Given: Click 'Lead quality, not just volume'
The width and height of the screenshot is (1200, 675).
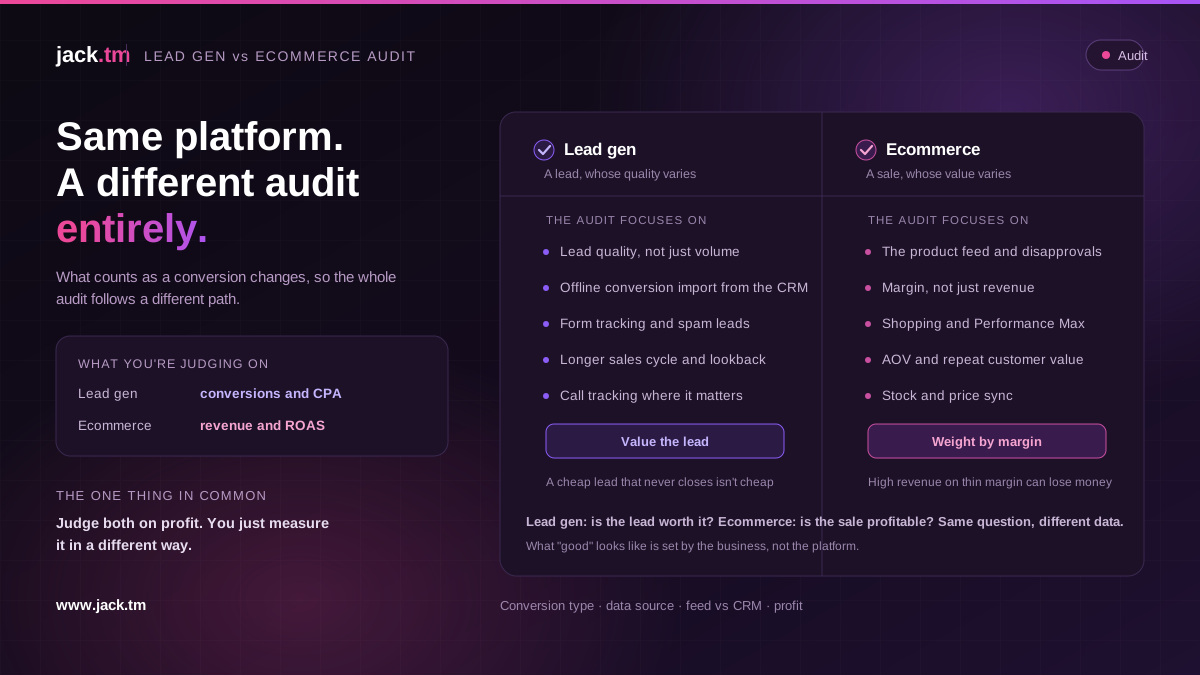Looking at the screenshot, I should pyautogui.click(x=650, y=252).
